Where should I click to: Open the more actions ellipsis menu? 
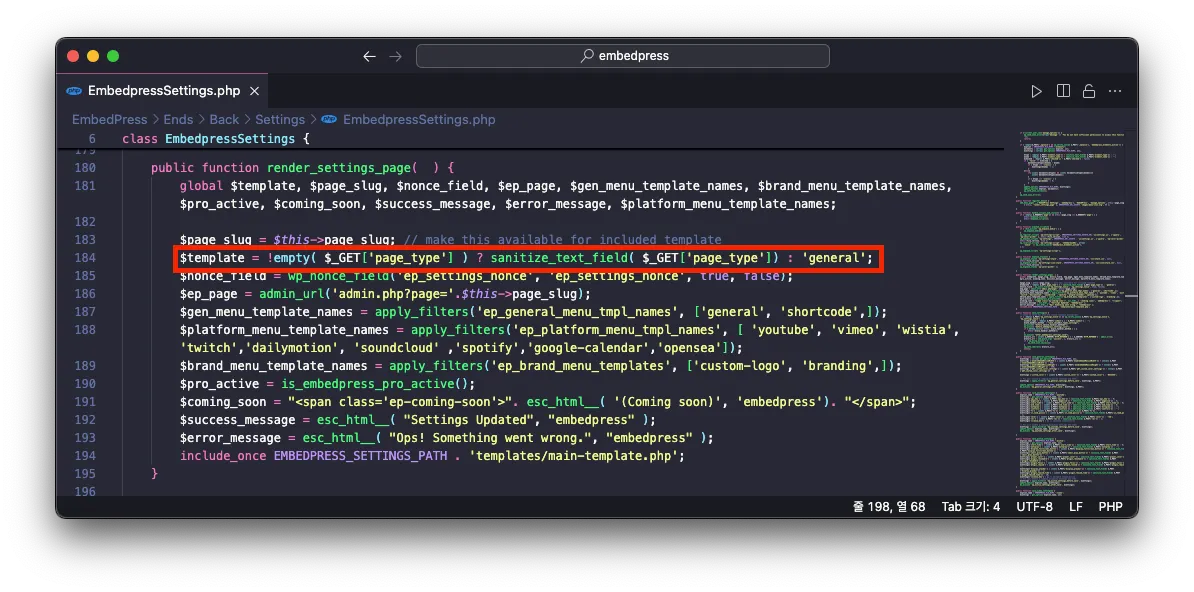pos(1115,91)
